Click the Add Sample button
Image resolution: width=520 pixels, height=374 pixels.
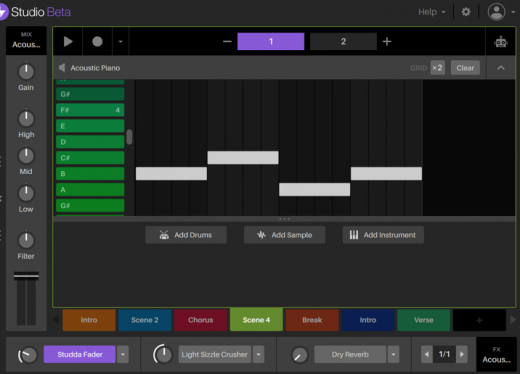(284, 235)
